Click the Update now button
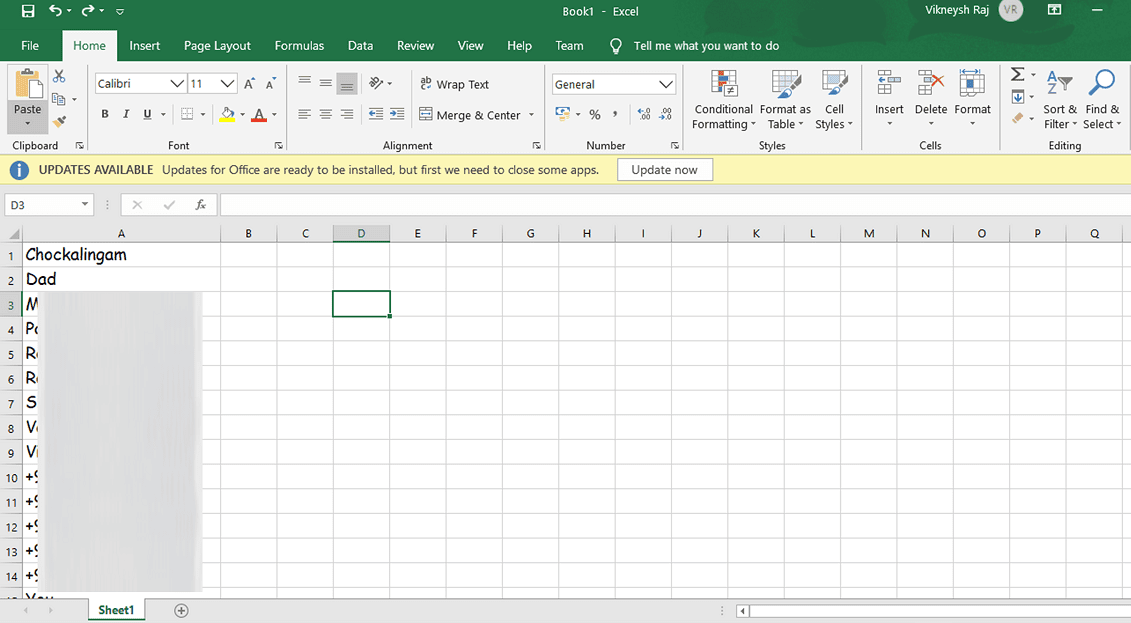Screen dimensions: 1131x623 [x=664, y=170]
